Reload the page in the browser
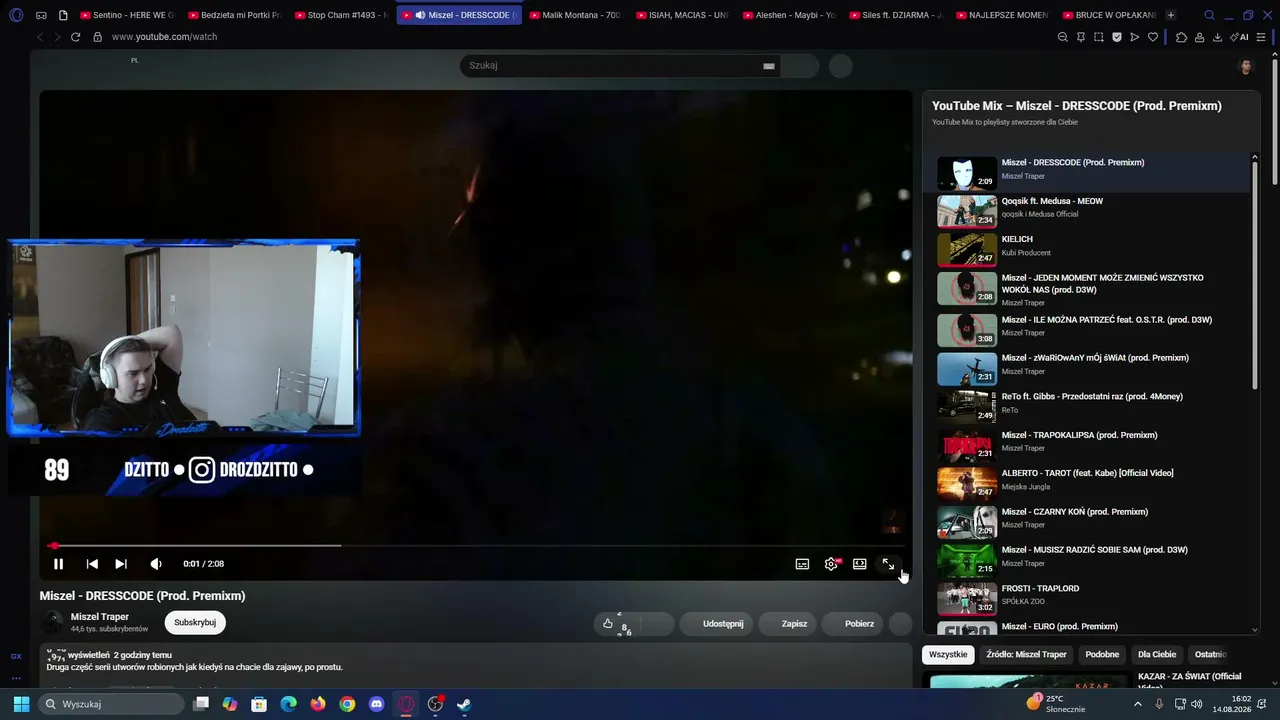The width and height of the screenshot is (1280, 720). (x=75, y=37)
